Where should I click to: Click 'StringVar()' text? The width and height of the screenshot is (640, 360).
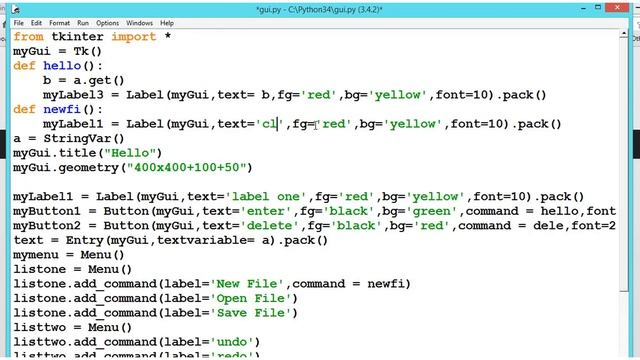click(x=84, y=139)
